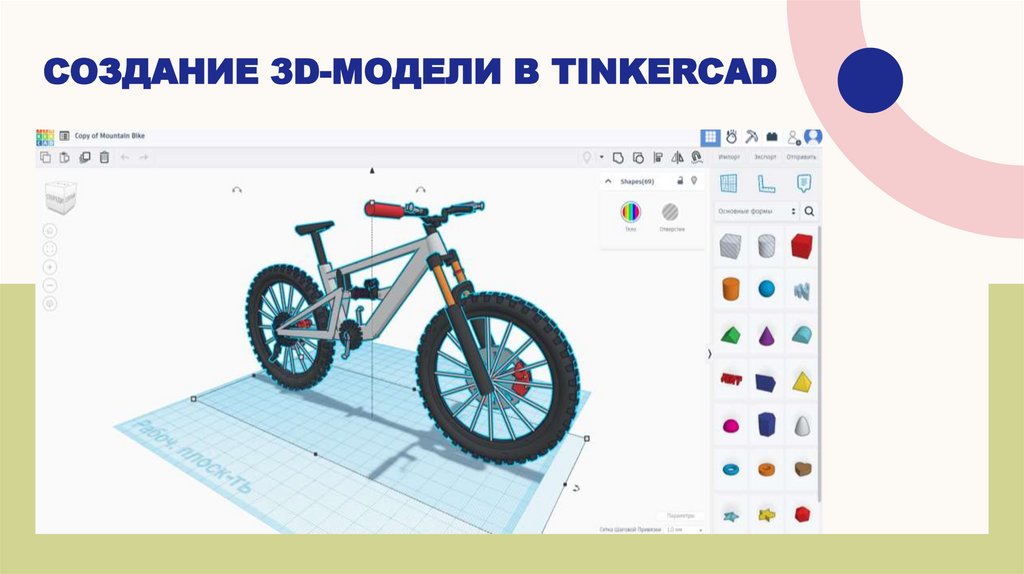Click the invite people icon

click(793, 137)
